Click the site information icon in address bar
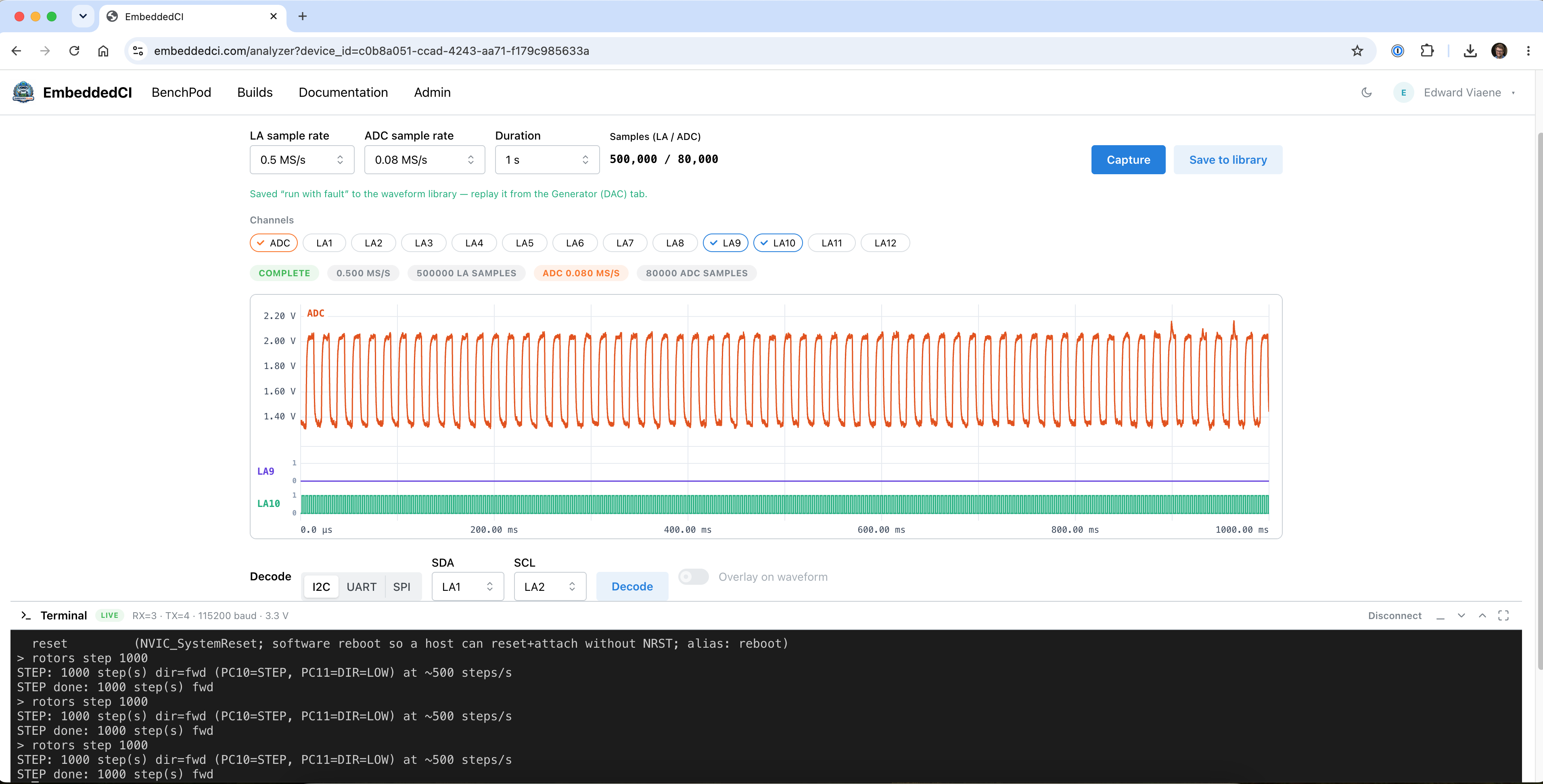This screenshot has width=1543, height=784. pos(138,51)
